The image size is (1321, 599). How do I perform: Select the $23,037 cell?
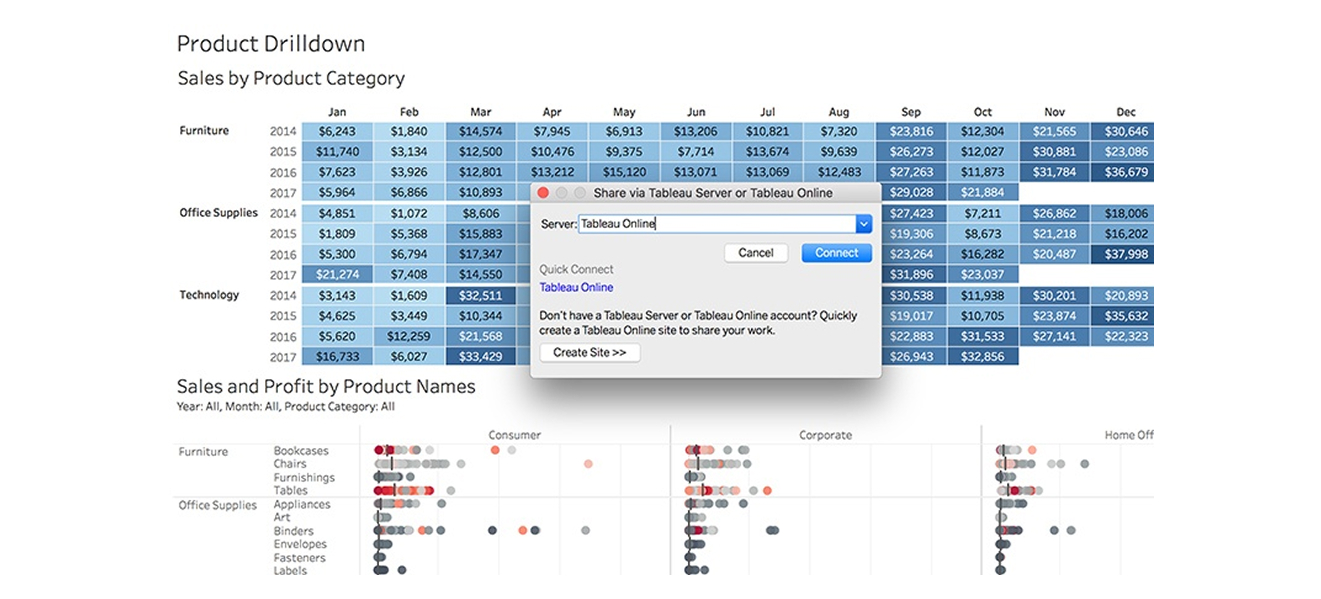click(x=983, y=275)
